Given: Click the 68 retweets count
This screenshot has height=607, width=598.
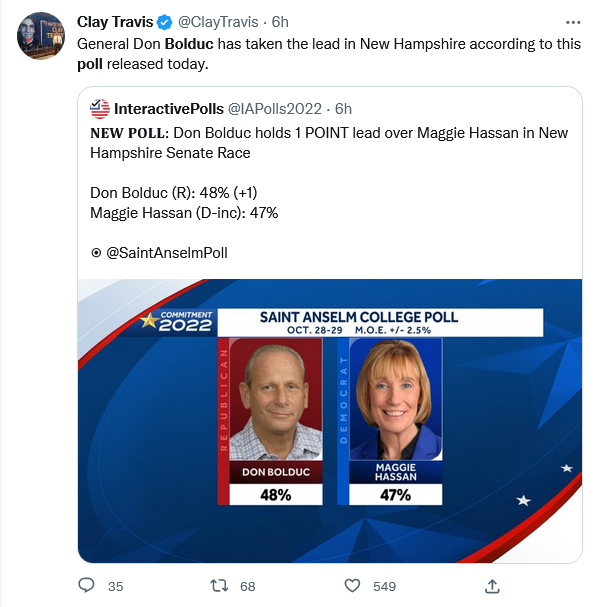Looking at the screenshot, I should (248, 586).
